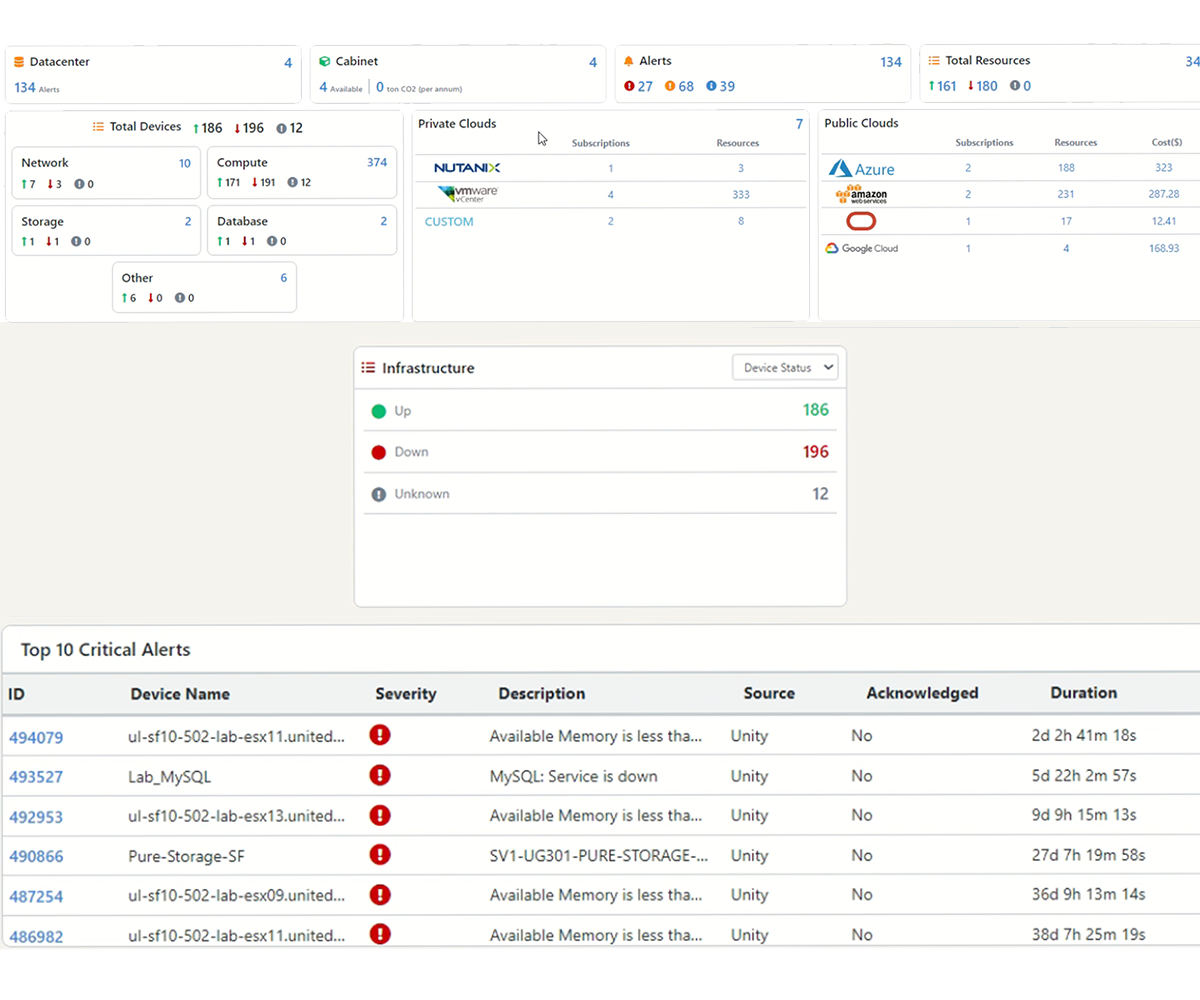Click the Compute device count 374

377,163
